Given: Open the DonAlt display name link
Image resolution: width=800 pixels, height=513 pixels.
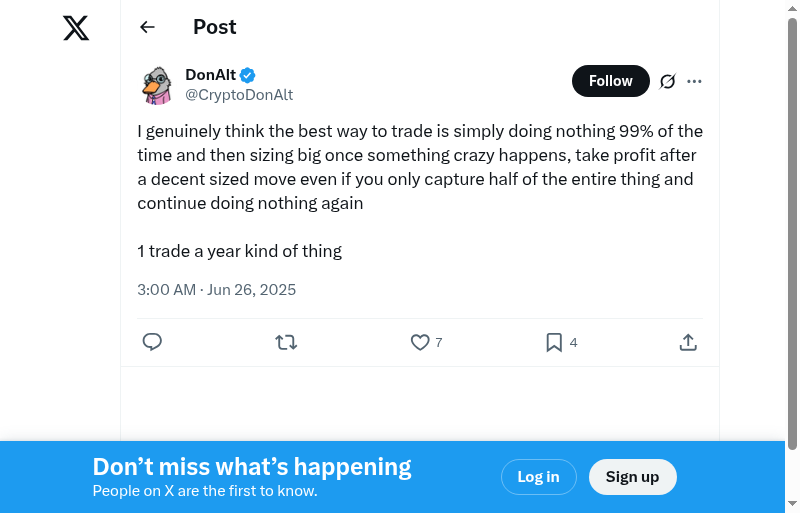Looking at the screenshot, I should 210,75.
